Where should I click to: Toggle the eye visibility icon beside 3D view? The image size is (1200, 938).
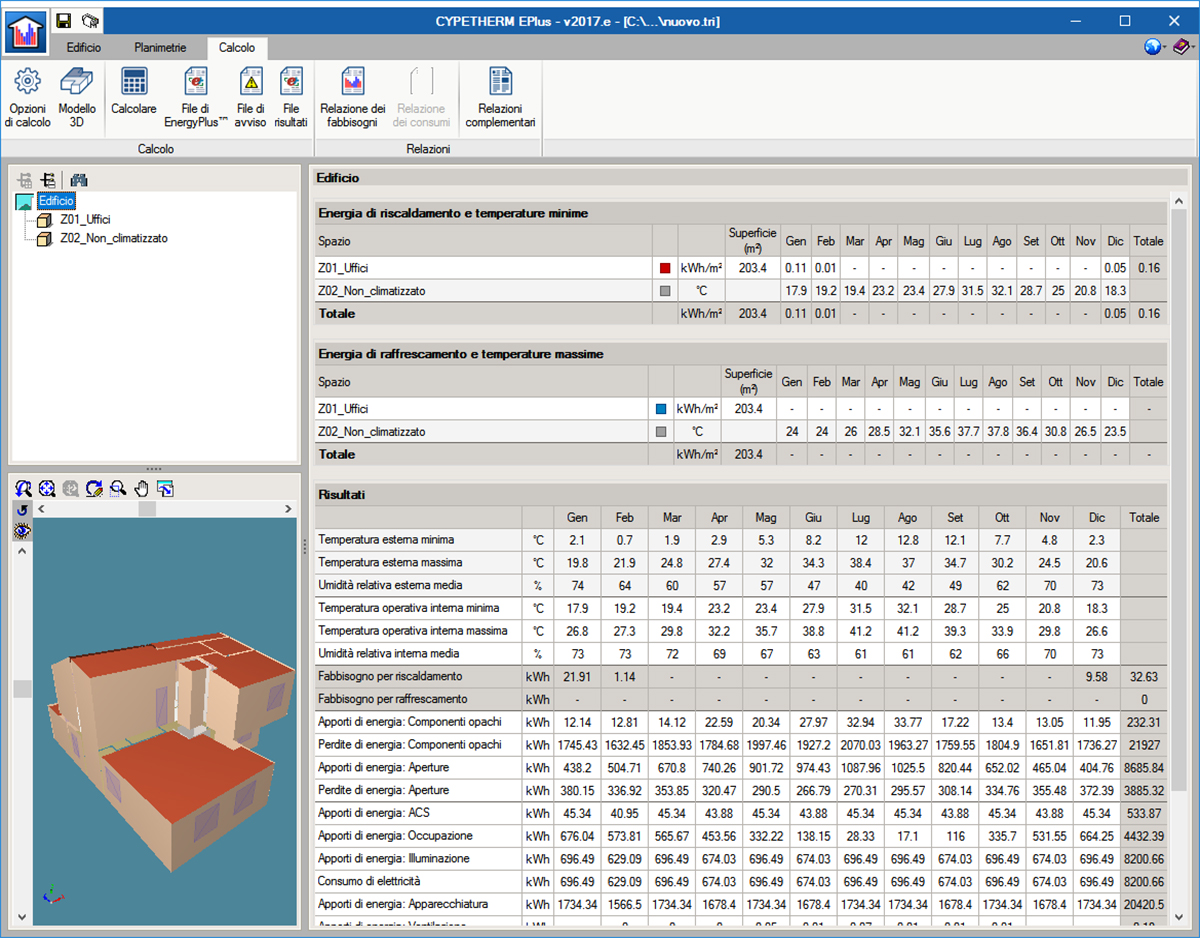(22, 531)
